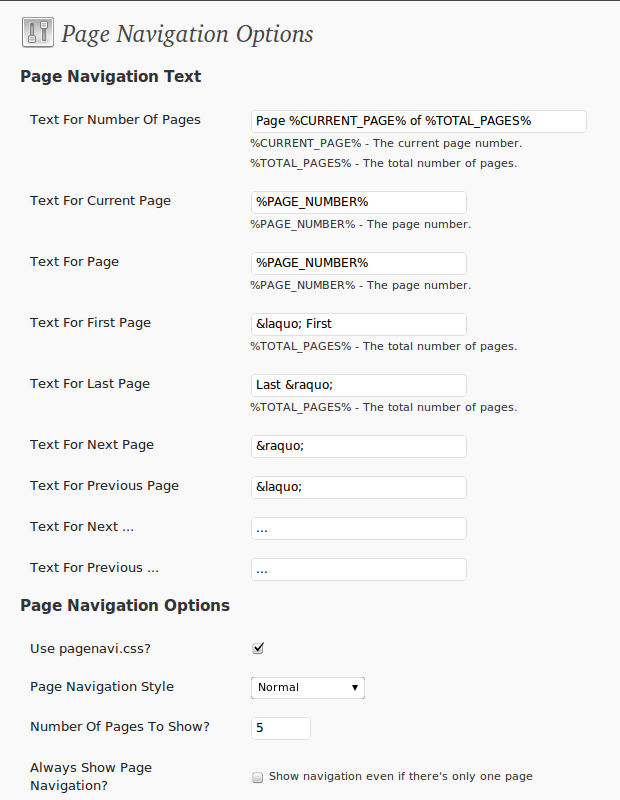Click the 'Page Navigation Style' label
Image resolution: width=620 pixels, height=800 pixels.
[102, 687]
